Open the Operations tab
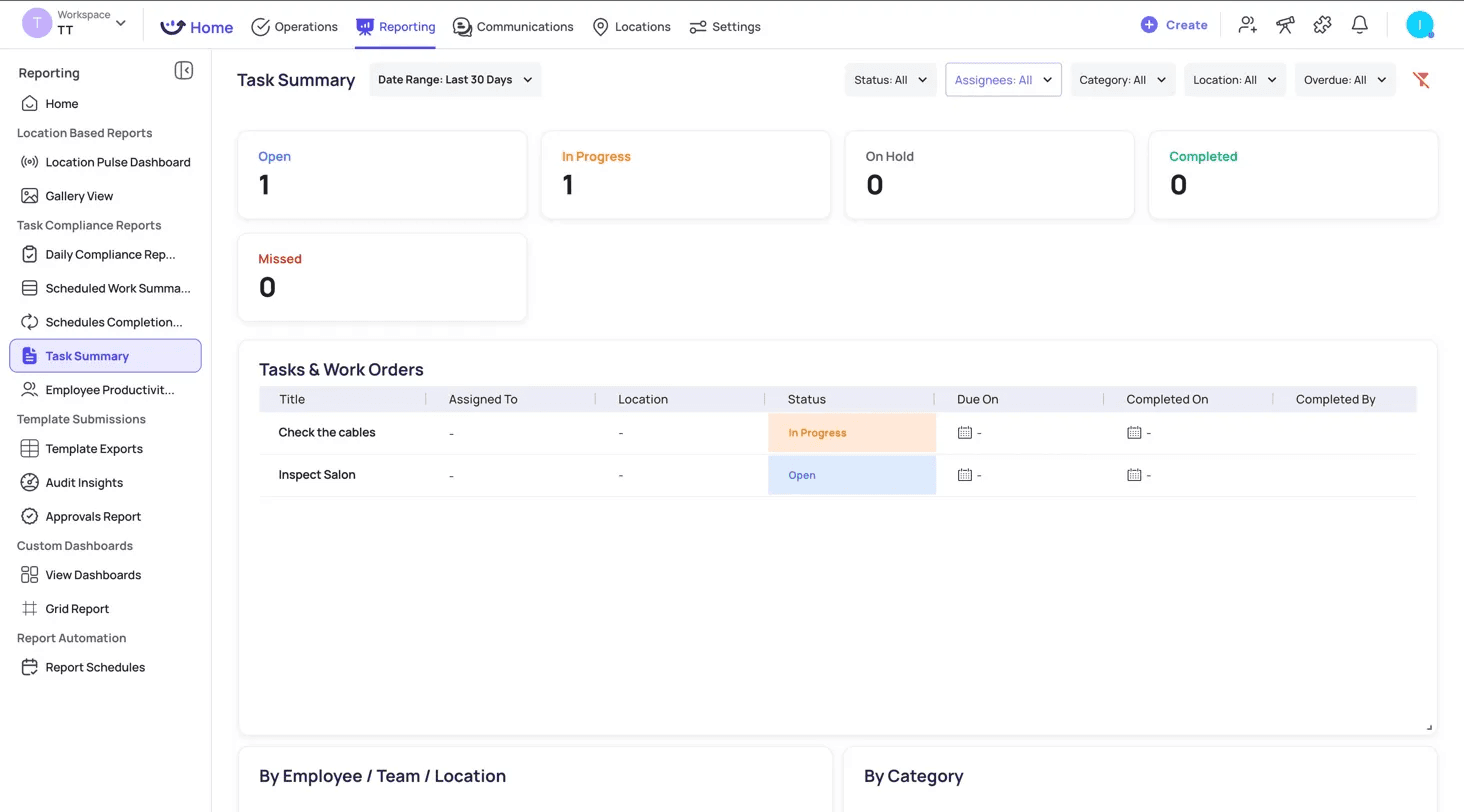This screenshot has width=1464, height=812. [294, 27]
